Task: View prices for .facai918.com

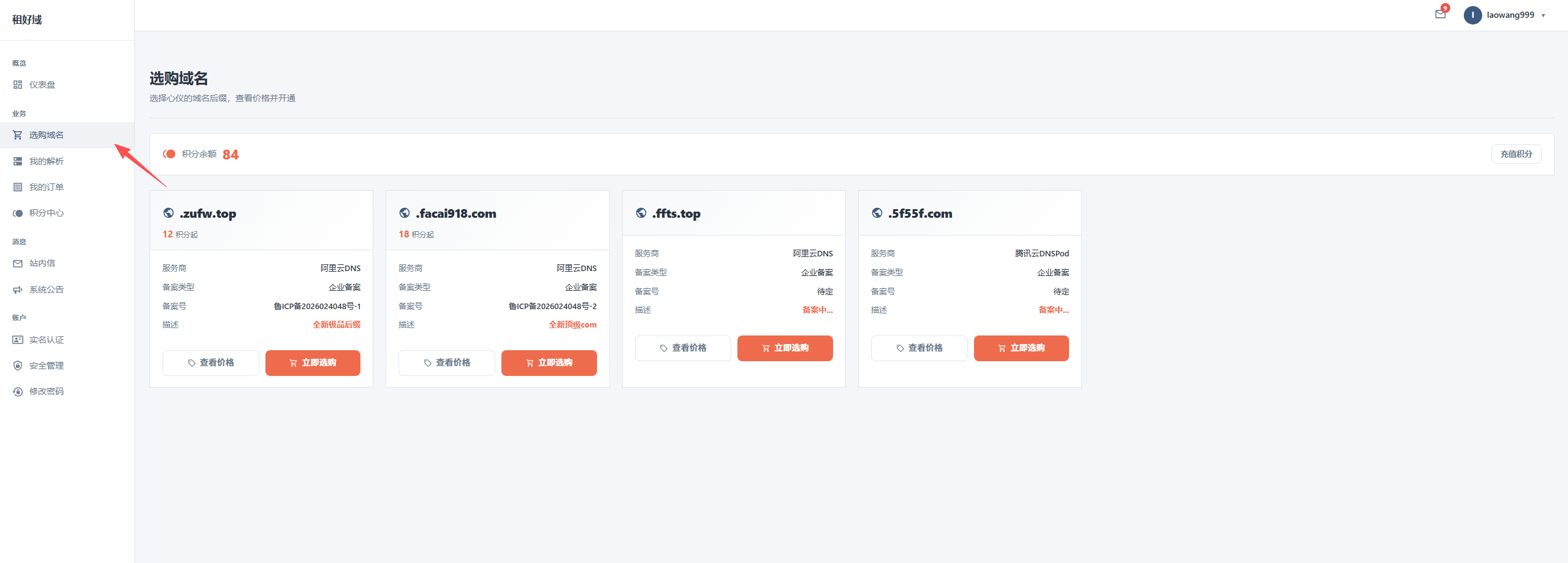Action: [x=446, y=362]
